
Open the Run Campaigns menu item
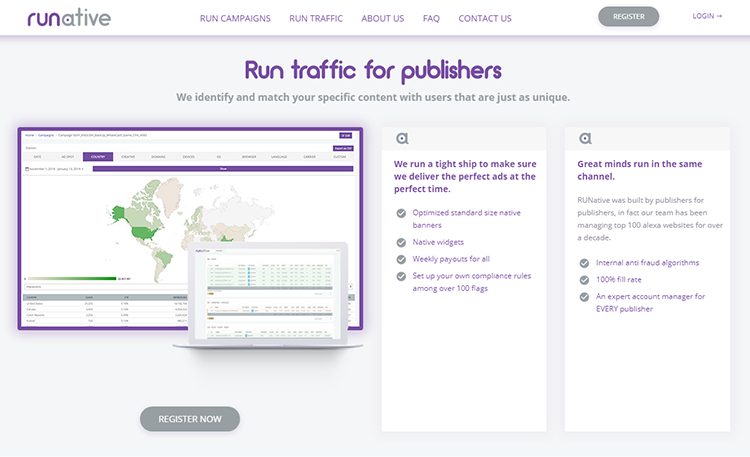pos(235,19)
